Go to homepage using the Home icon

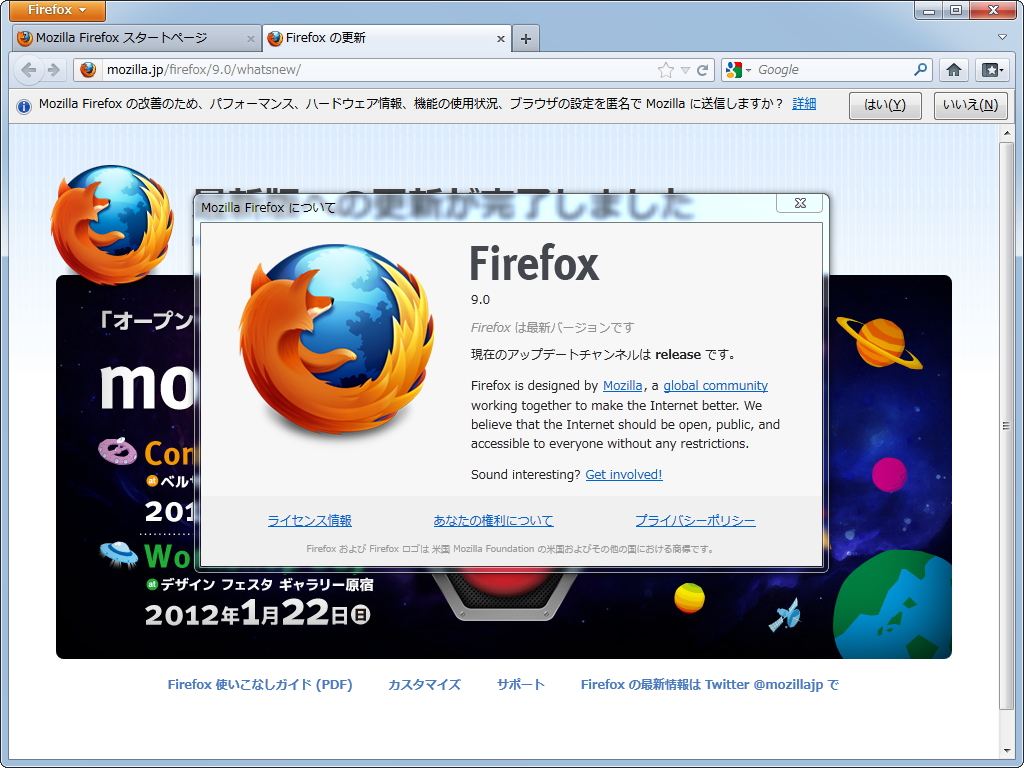pyautogui.click(x=953, y=70)
